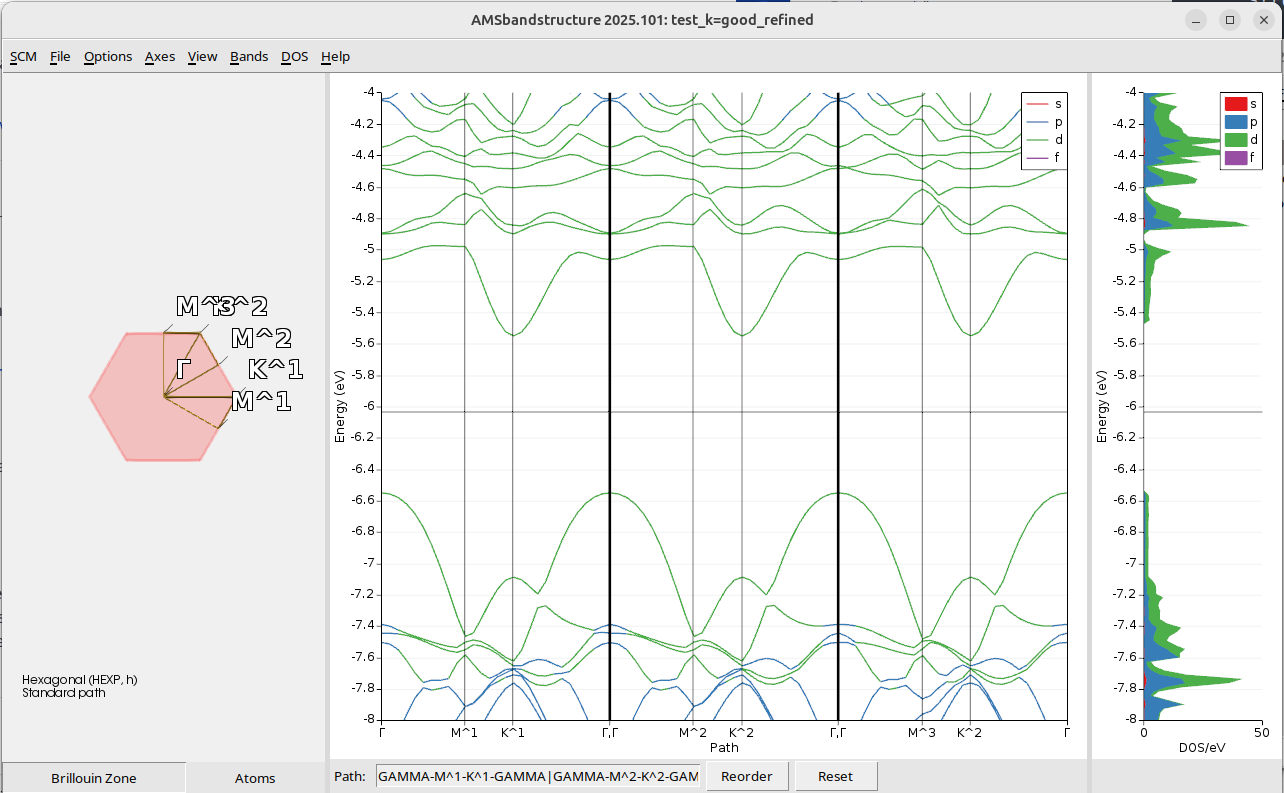Open the Bands menu
Screen dimensions: 1284x793
249,57
